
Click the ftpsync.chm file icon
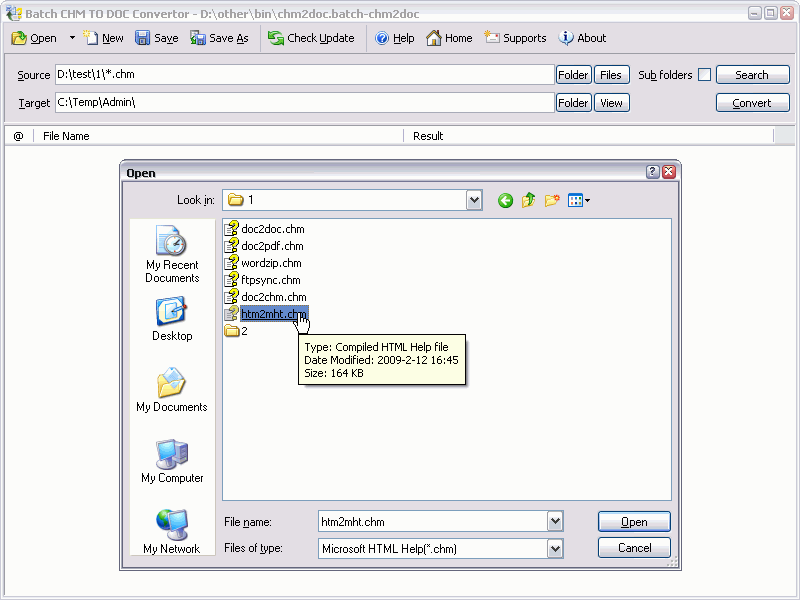[x=232, y=280]
